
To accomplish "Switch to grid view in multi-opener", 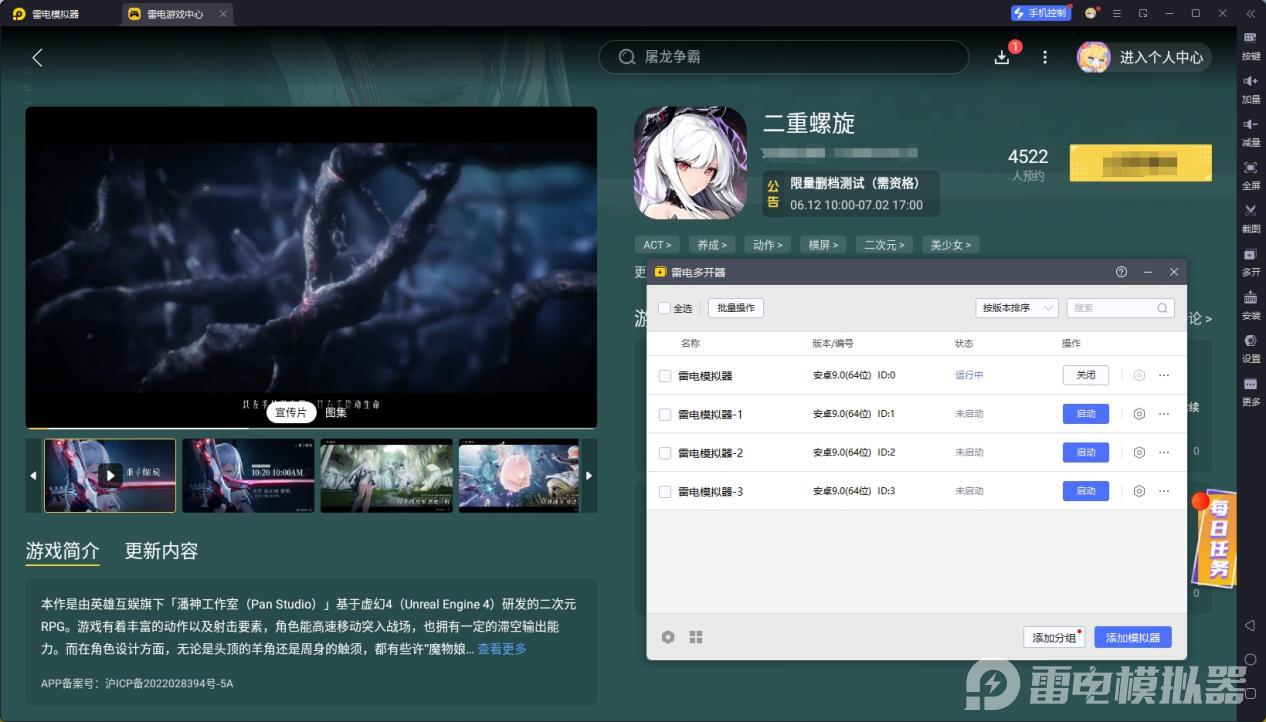I will 696,637.
